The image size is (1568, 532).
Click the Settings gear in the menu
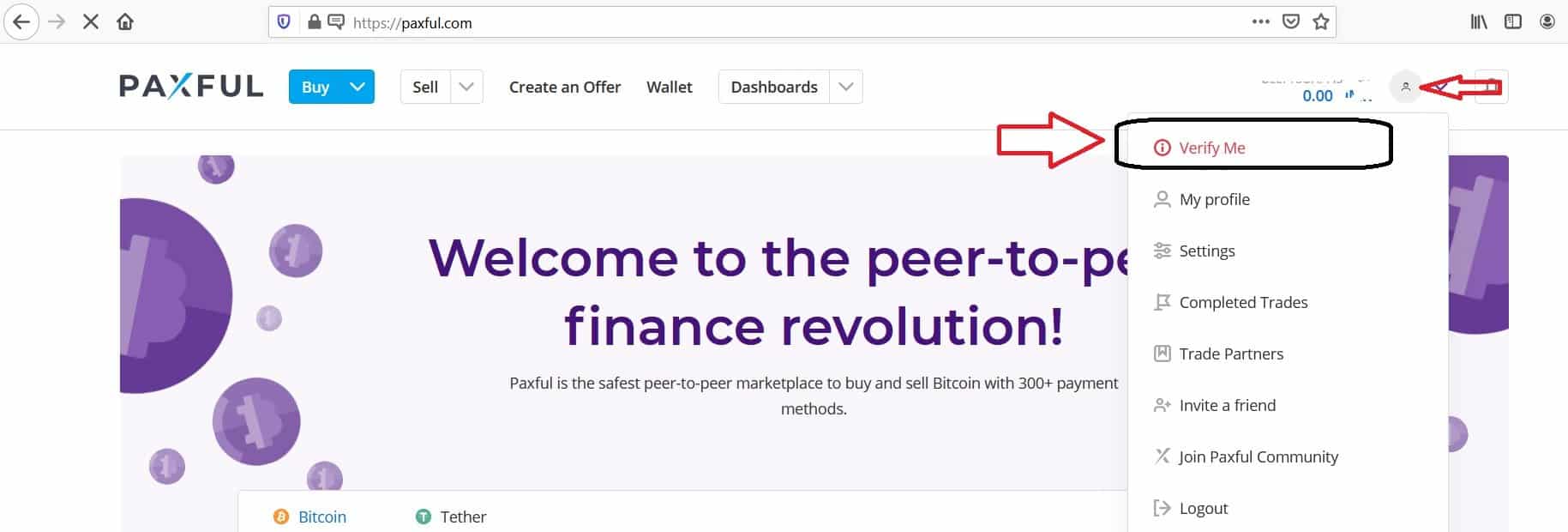click(x=1162, y=251)
